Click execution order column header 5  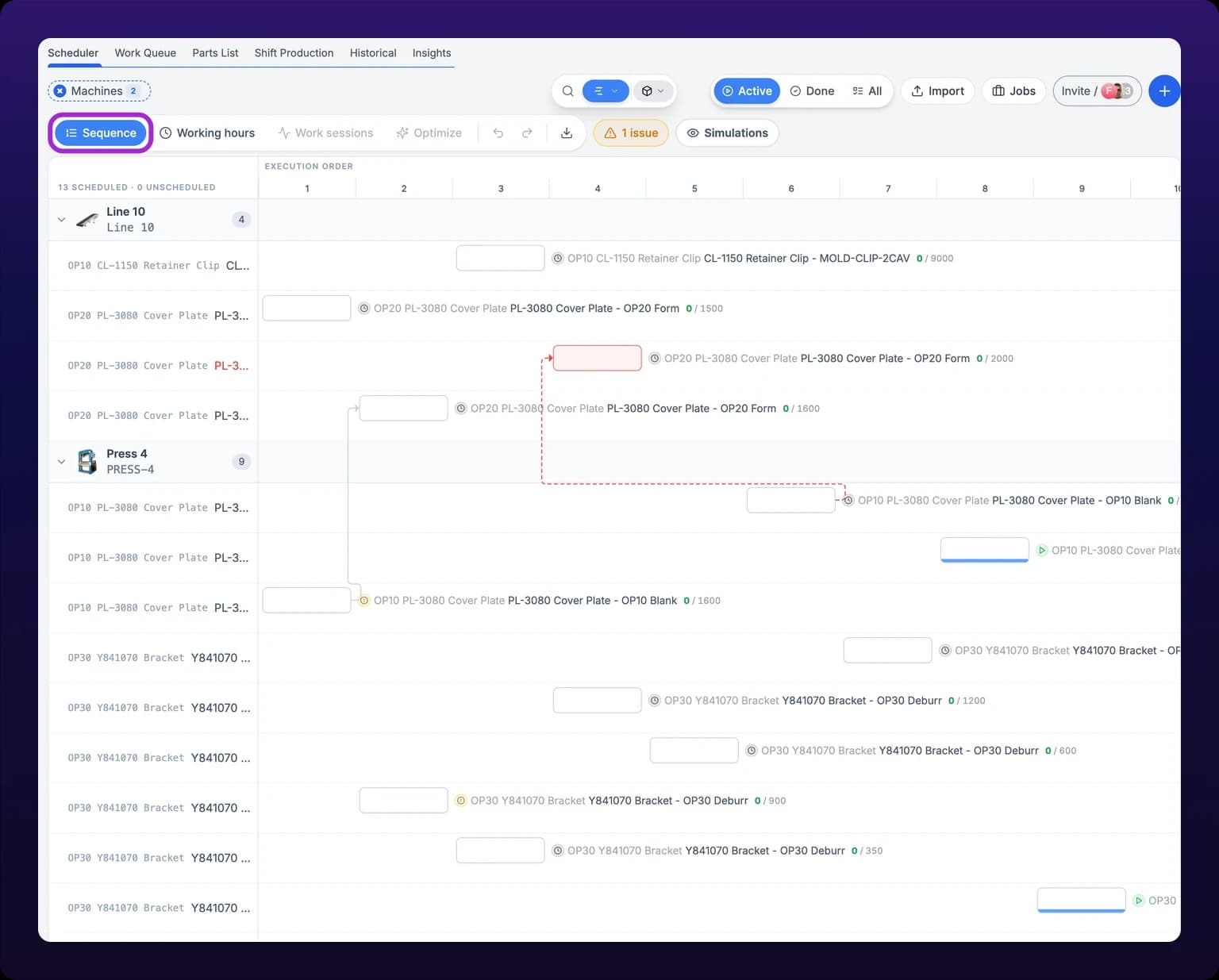coord(694,189)
